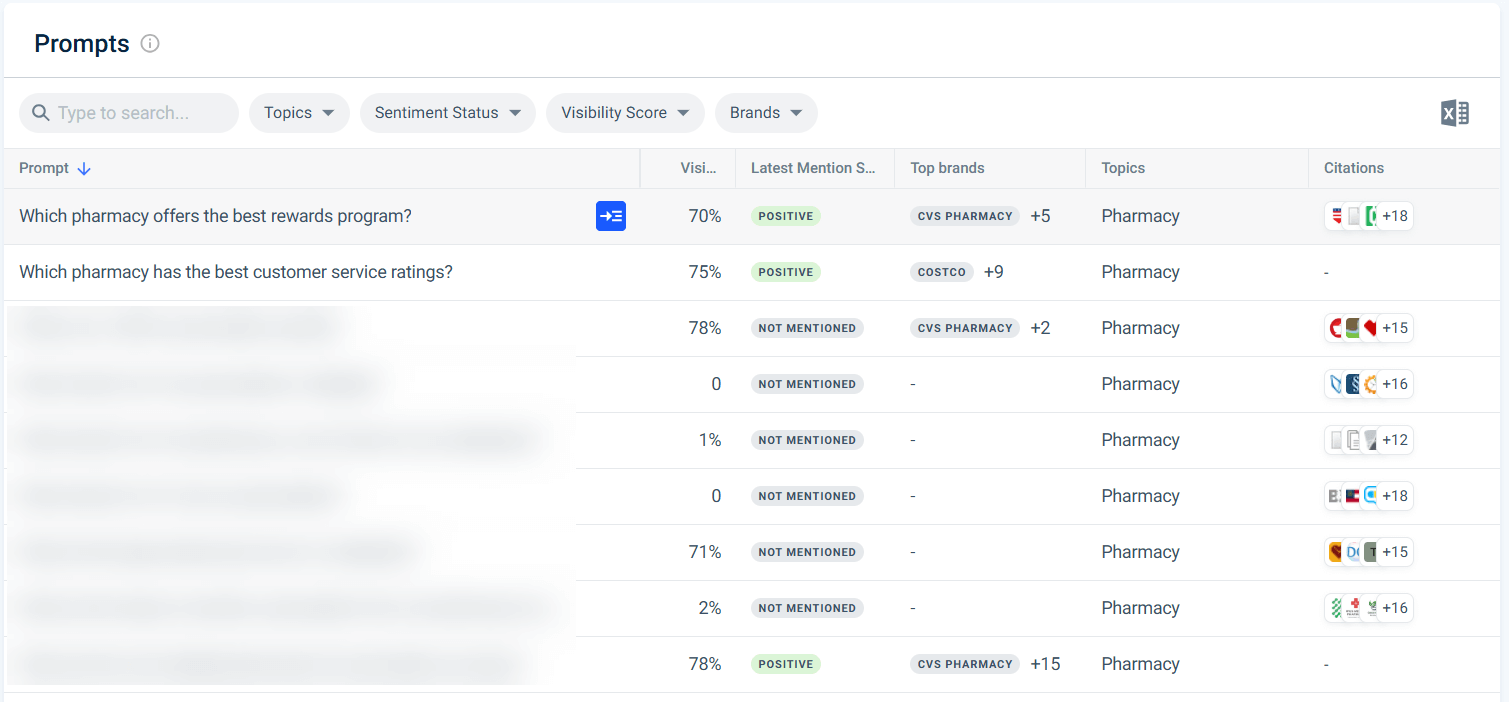Click the Export to Excel icon
The width and height of the screenshot is (1509, 702).
(x=1454, y=113)
